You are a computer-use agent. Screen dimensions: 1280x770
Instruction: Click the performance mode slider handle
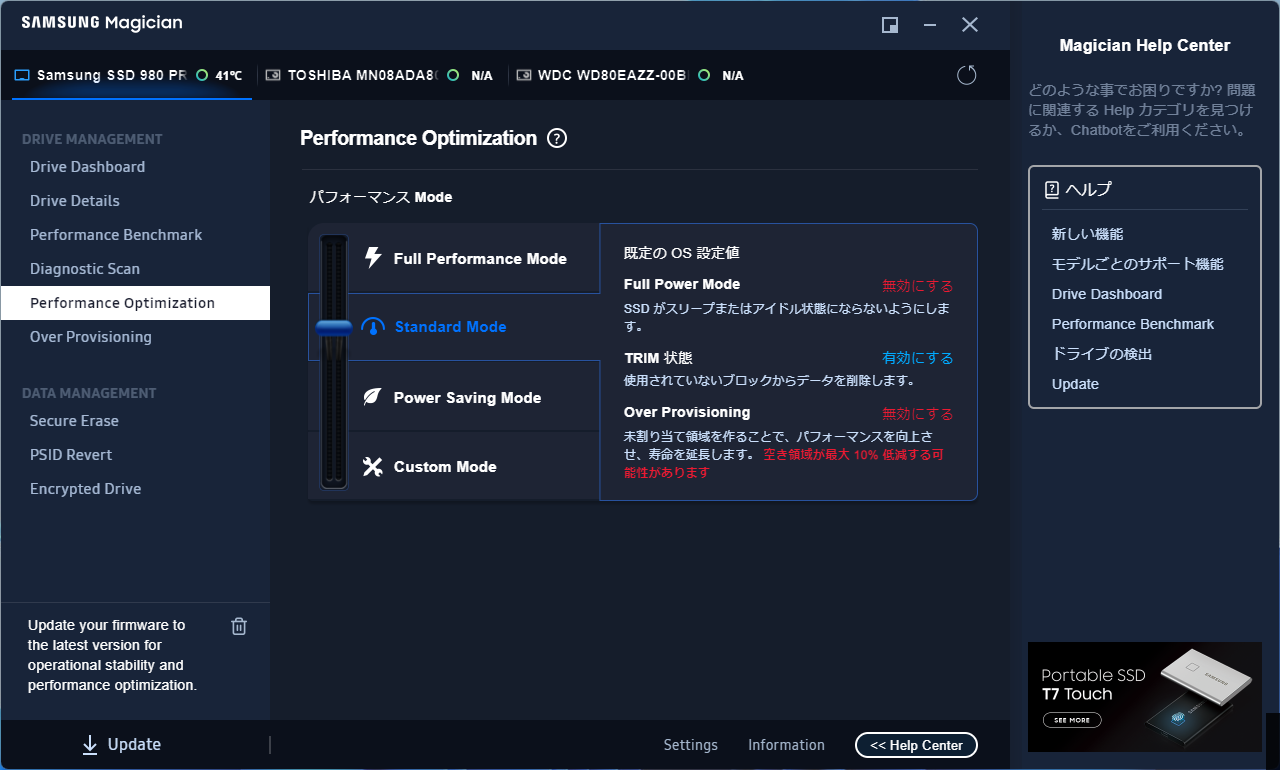pyautogui.click(x=334, y=327)
